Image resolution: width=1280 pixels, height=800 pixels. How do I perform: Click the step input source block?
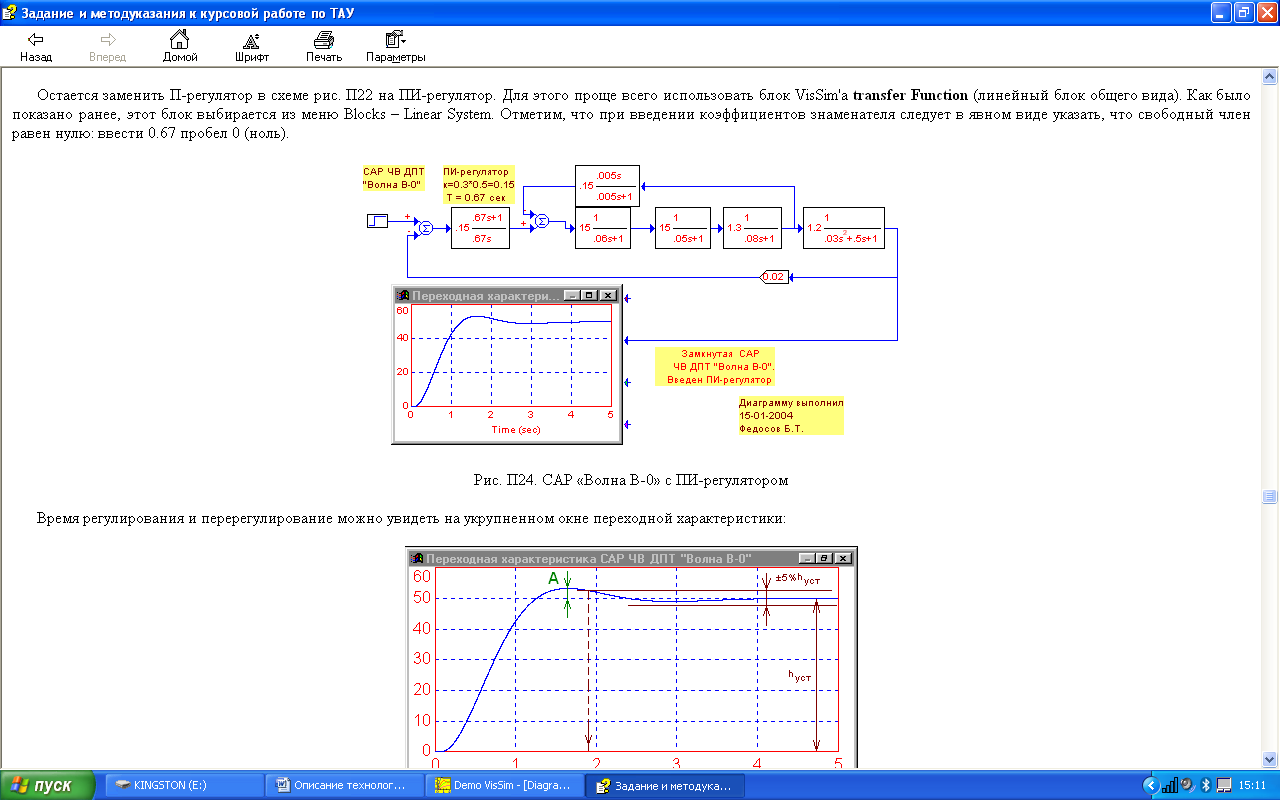(377, 221)
